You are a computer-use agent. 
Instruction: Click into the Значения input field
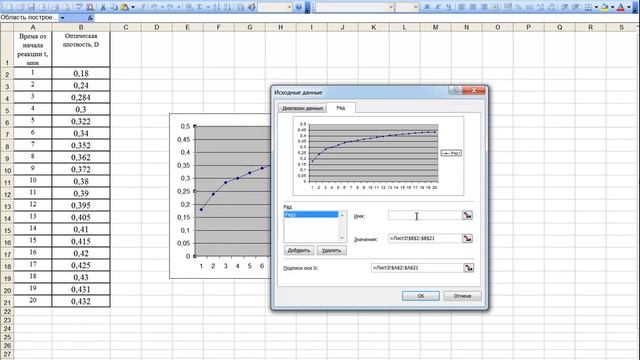point(425,238)
